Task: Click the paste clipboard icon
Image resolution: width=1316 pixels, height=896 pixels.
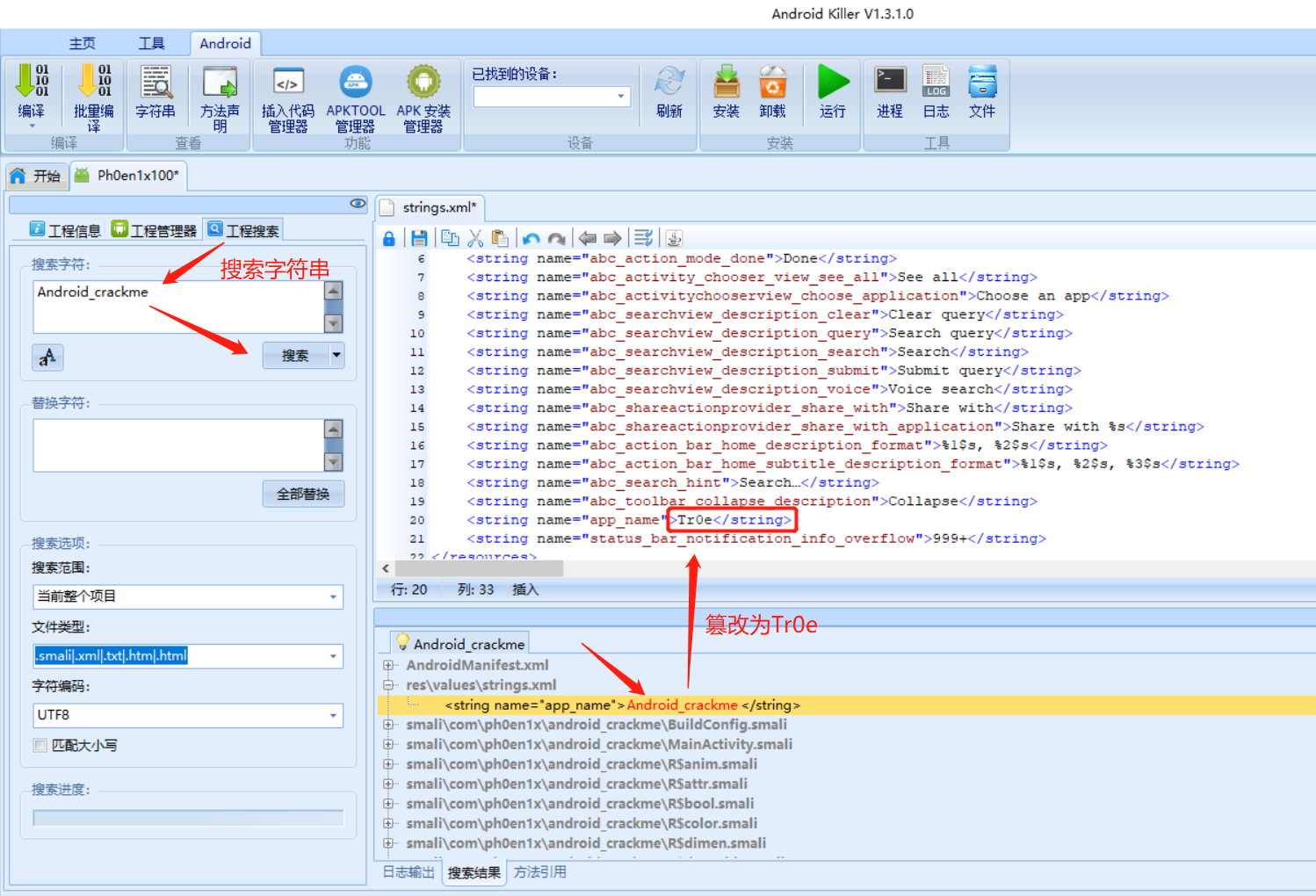Action: click(x=500, y=238)
